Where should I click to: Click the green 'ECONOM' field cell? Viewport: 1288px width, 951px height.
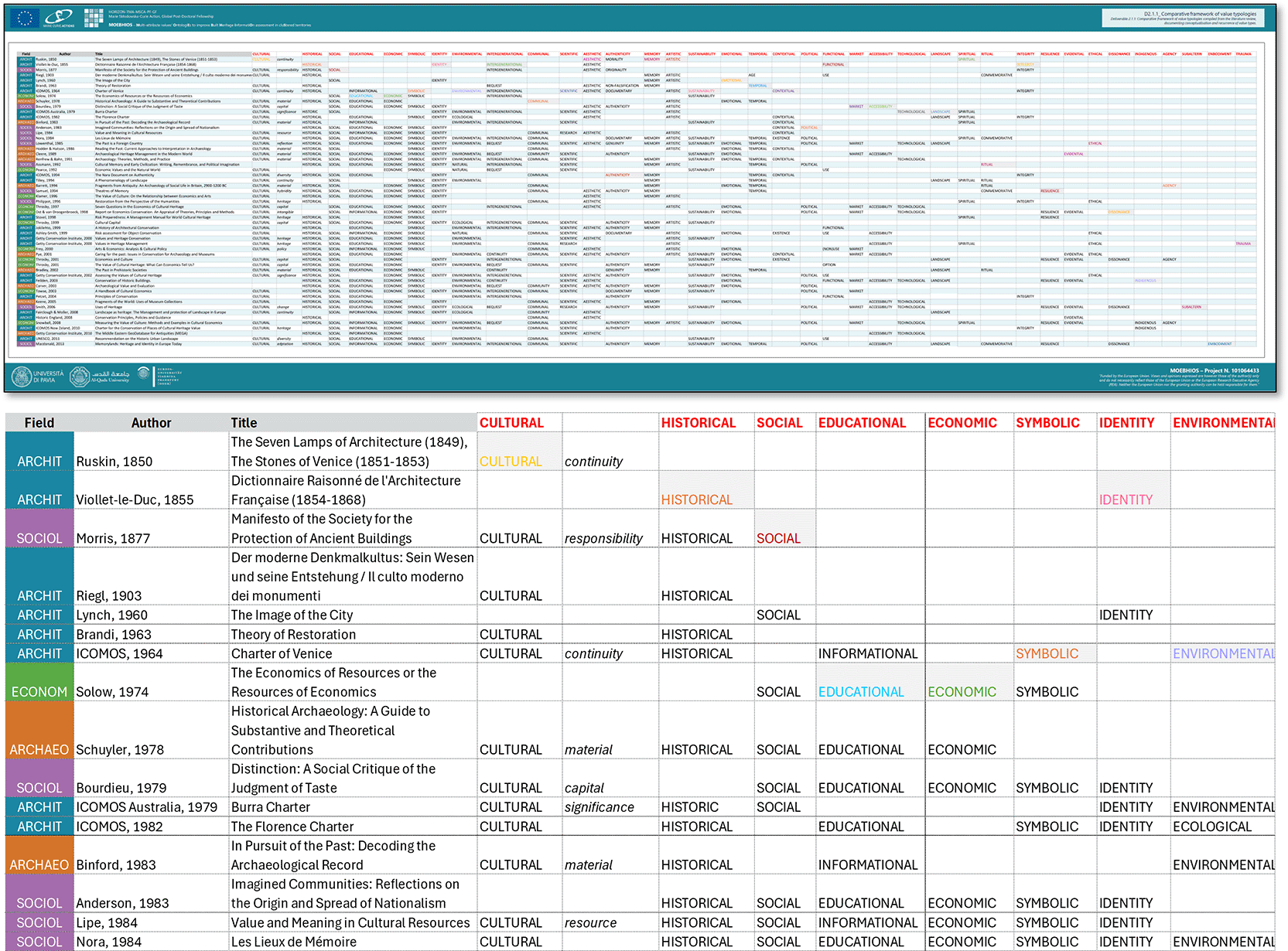[x=39, y=682]
